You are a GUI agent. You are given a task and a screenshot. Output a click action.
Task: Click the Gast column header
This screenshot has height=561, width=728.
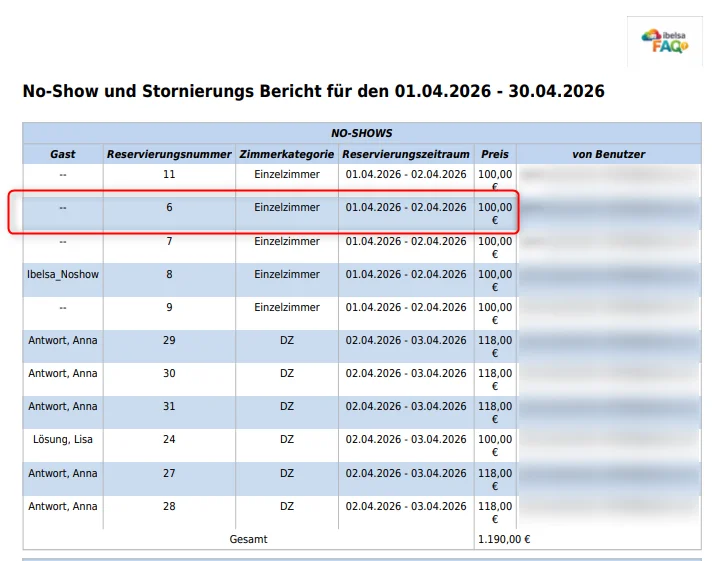(x=63, y=154)
